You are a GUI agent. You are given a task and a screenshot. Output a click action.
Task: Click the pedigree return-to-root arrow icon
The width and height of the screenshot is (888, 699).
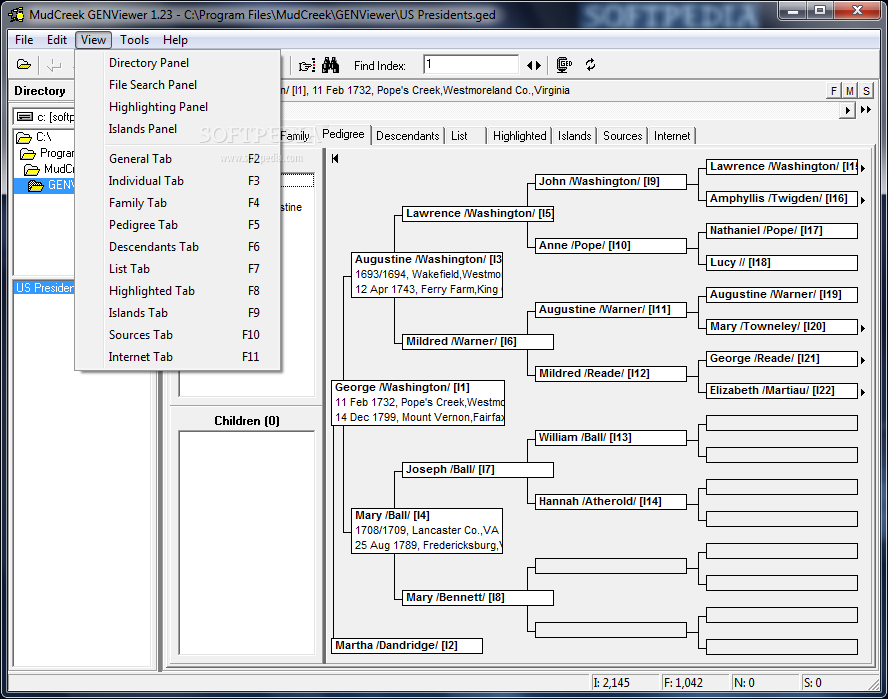[335, 159]
